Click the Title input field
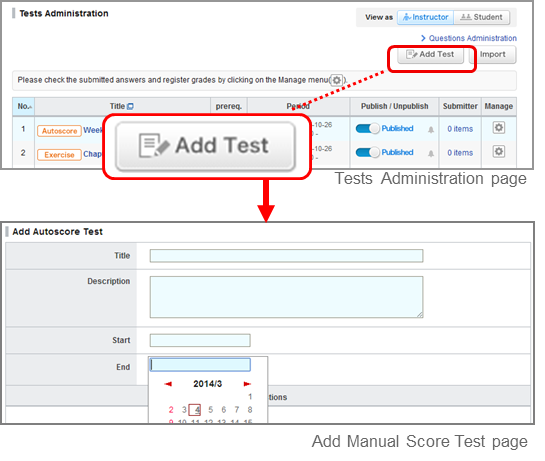545x461 pixels. tap(286, 256)
